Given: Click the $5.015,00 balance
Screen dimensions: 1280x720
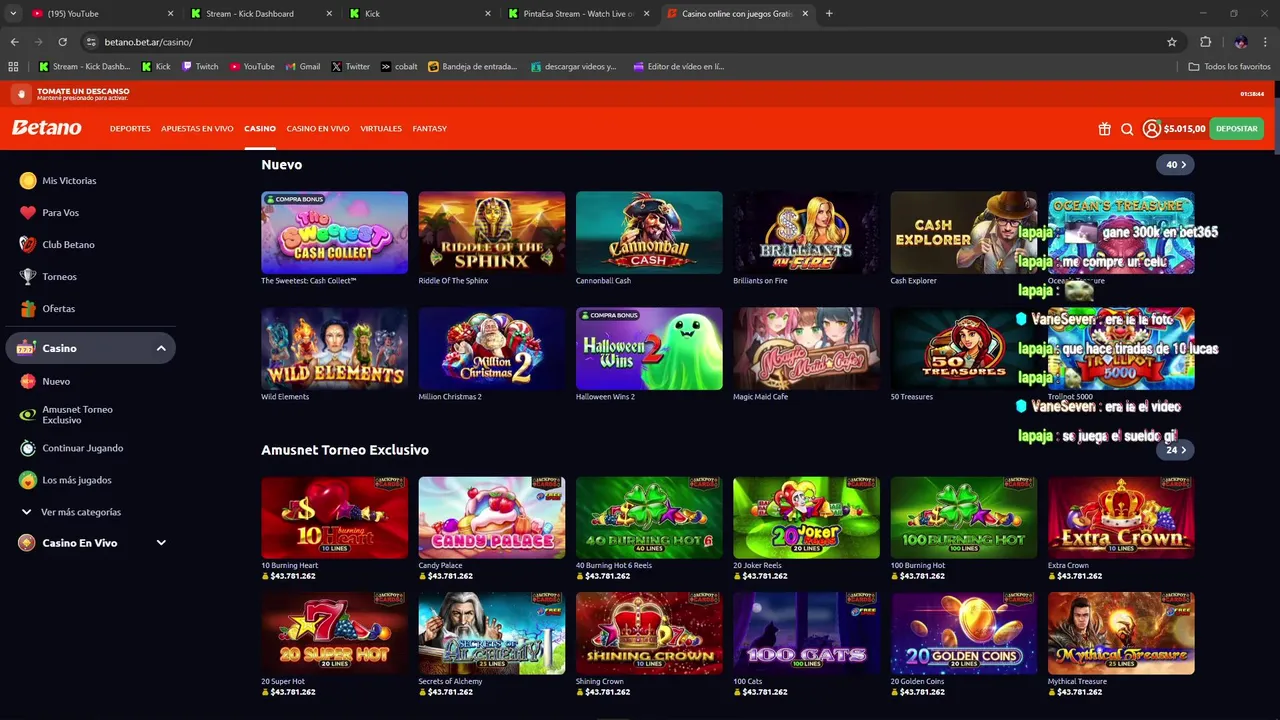Looking at the screenshot, I should click(1185, 129).
